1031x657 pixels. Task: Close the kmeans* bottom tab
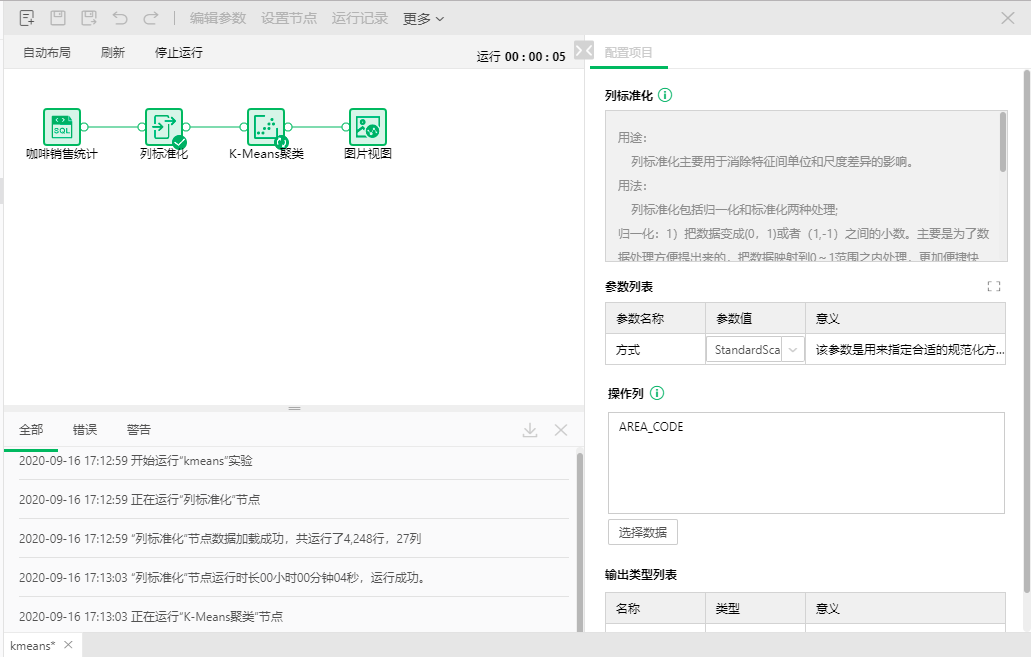tap(68, 645)
